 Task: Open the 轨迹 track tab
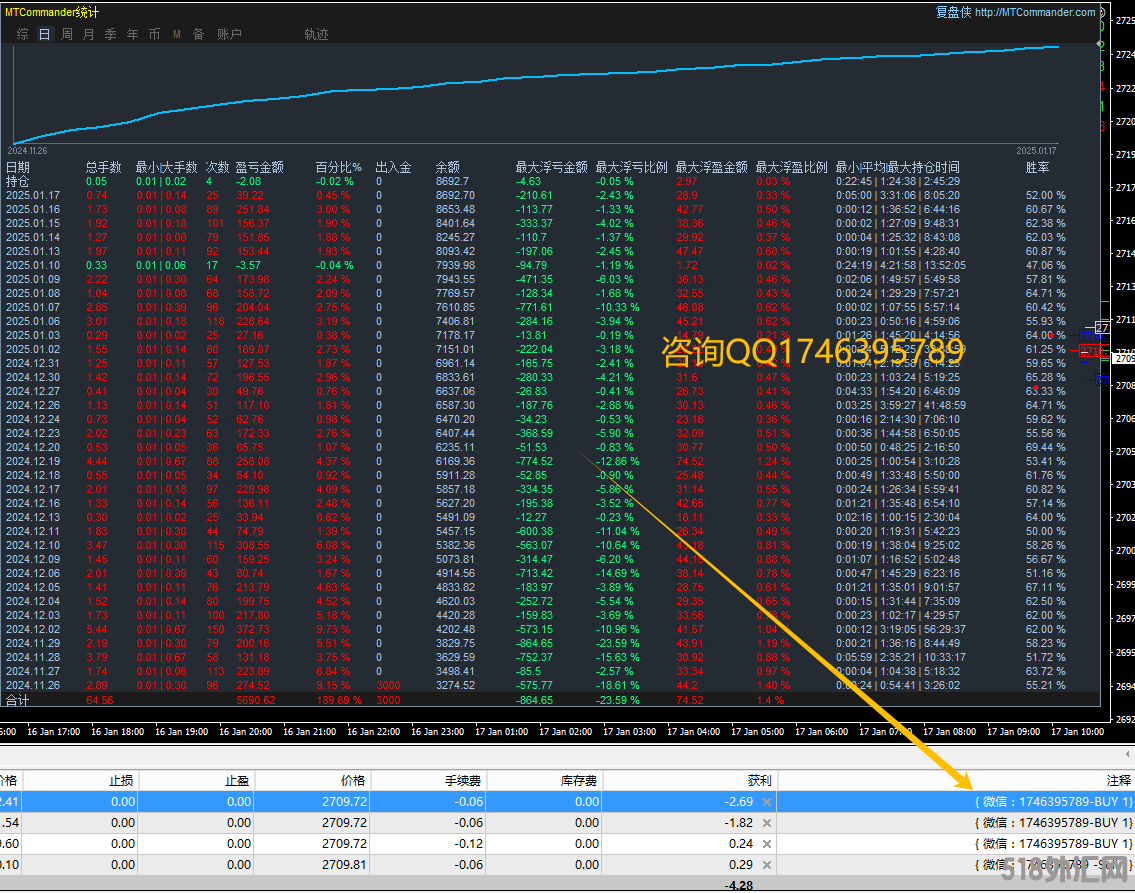(x=316, y=34)
